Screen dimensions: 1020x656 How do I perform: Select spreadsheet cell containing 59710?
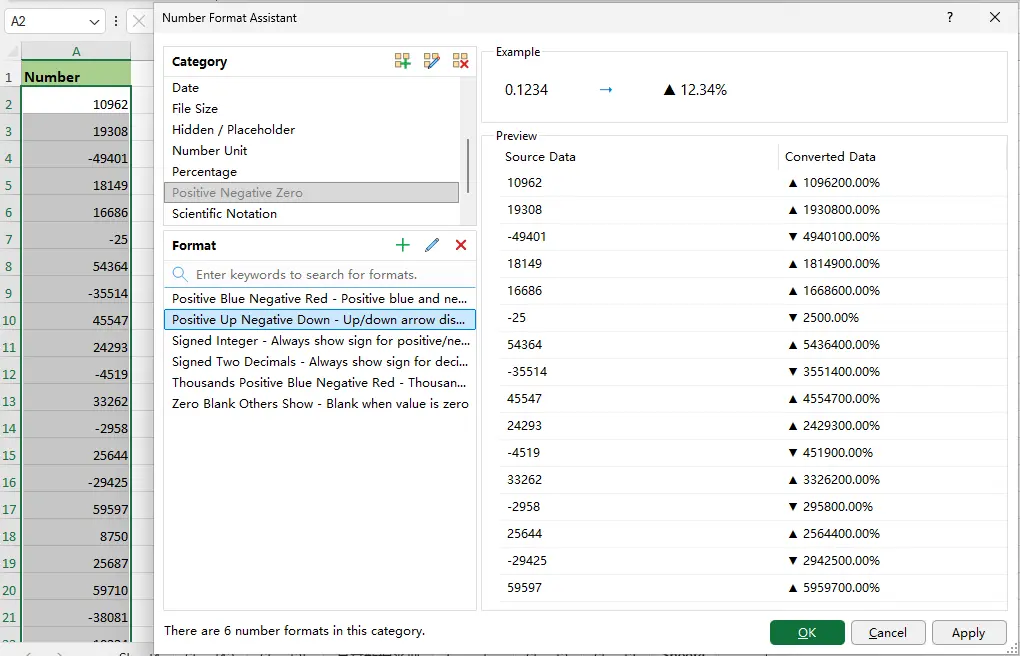76,590
